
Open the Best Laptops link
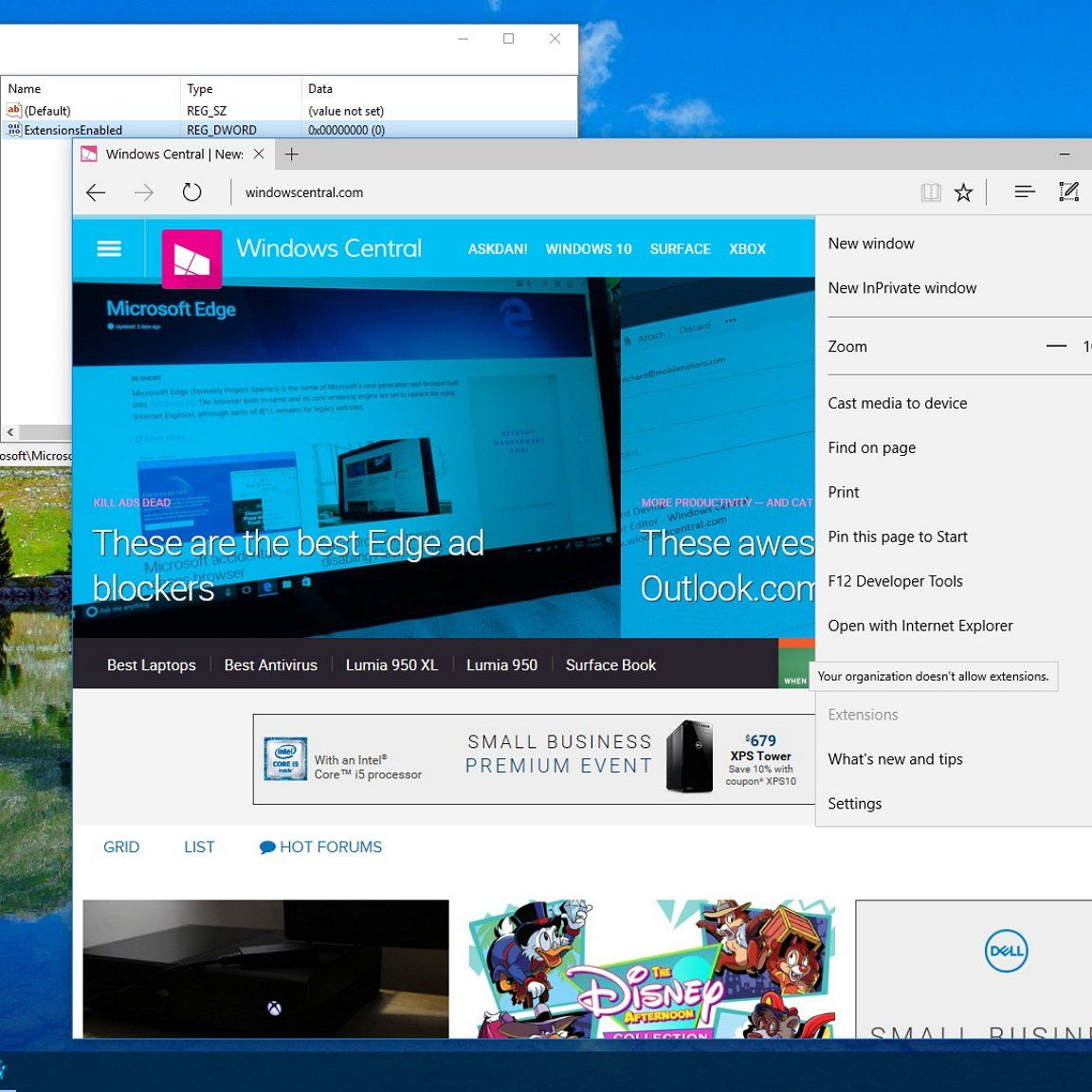pos(151,664)
